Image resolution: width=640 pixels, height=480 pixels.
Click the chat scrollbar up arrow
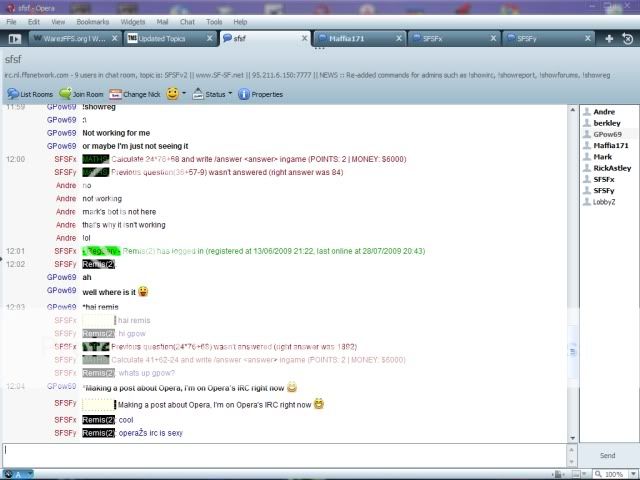573,110
